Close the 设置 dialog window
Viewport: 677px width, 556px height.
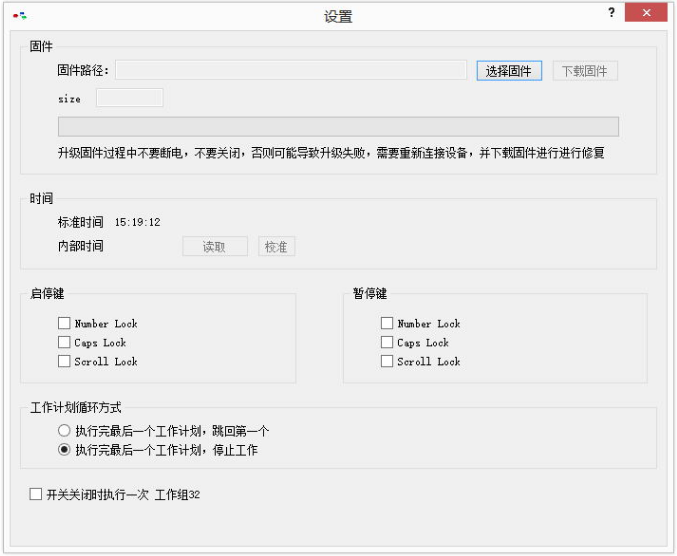[646, 13]
